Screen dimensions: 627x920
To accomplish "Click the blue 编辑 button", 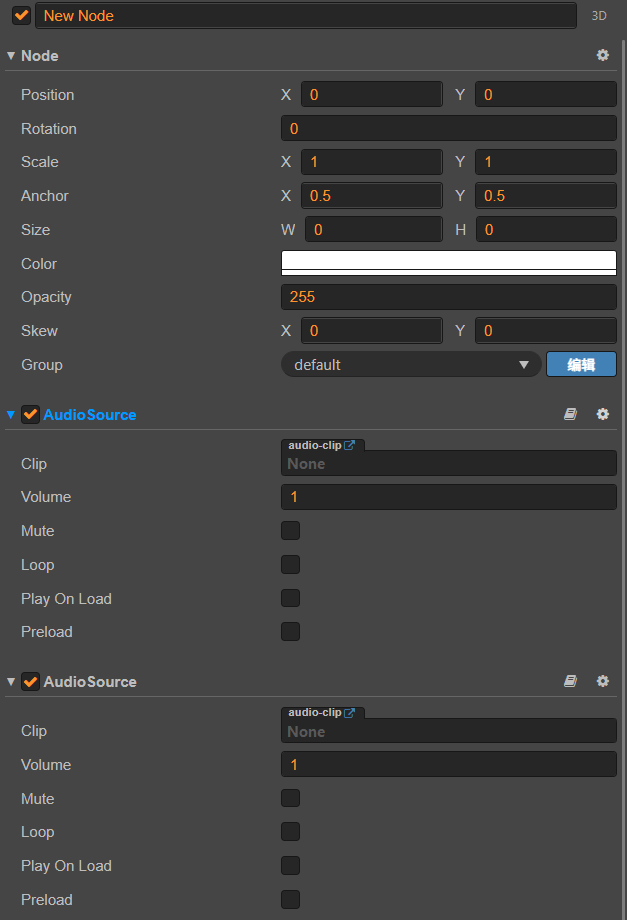I will tap(581, 365).
